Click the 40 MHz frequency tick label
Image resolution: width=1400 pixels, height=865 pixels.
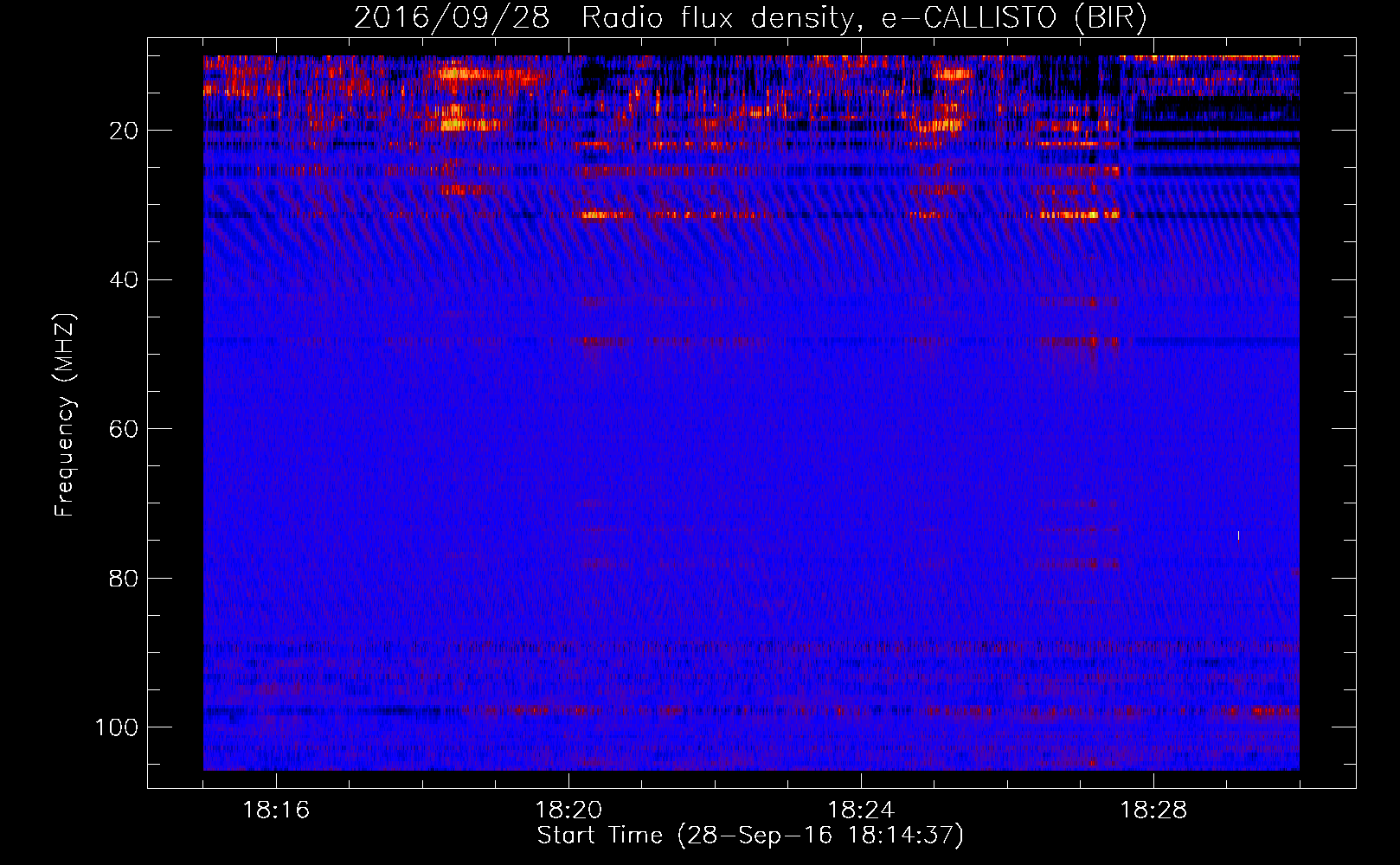point(124,280)
